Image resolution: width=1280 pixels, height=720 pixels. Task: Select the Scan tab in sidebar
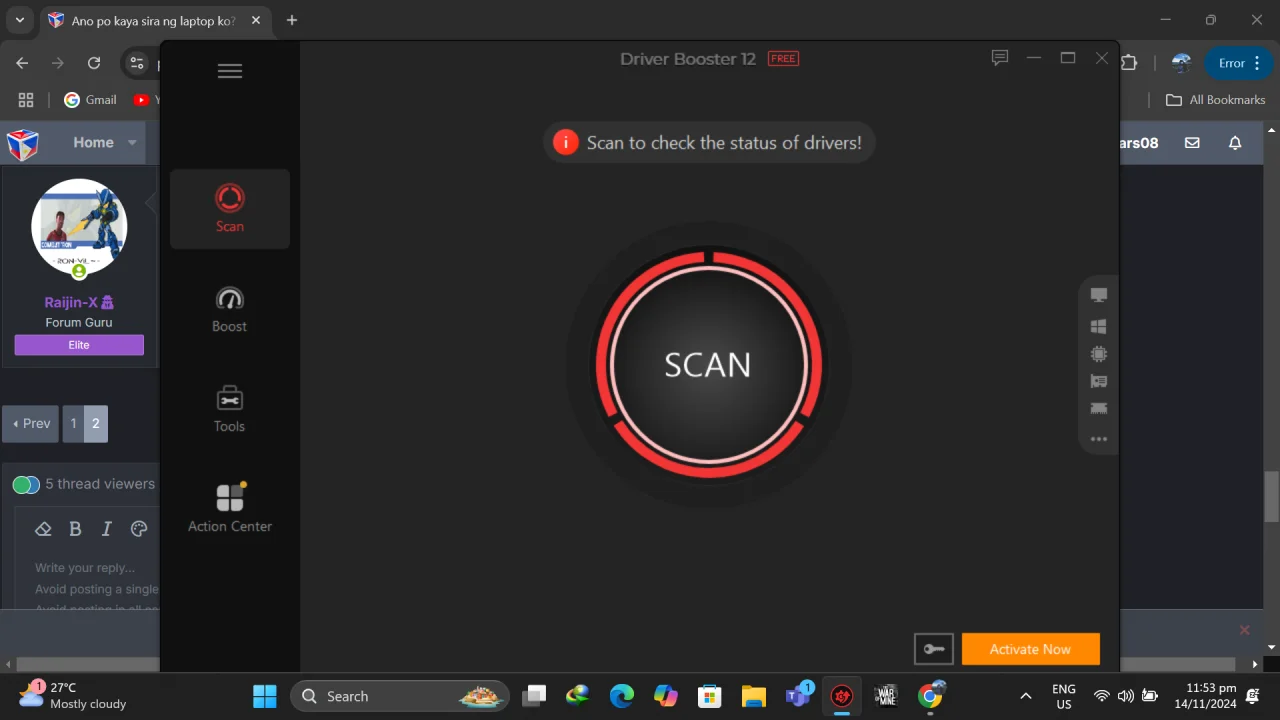coord(230,208)
